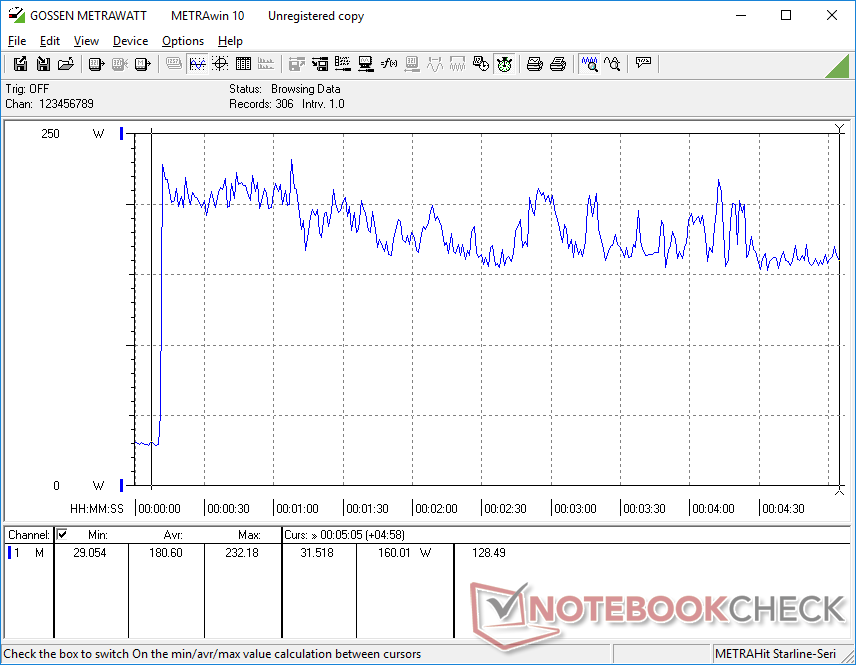Toggle the blue waveform zoom magnifier icon

(589, 64)
